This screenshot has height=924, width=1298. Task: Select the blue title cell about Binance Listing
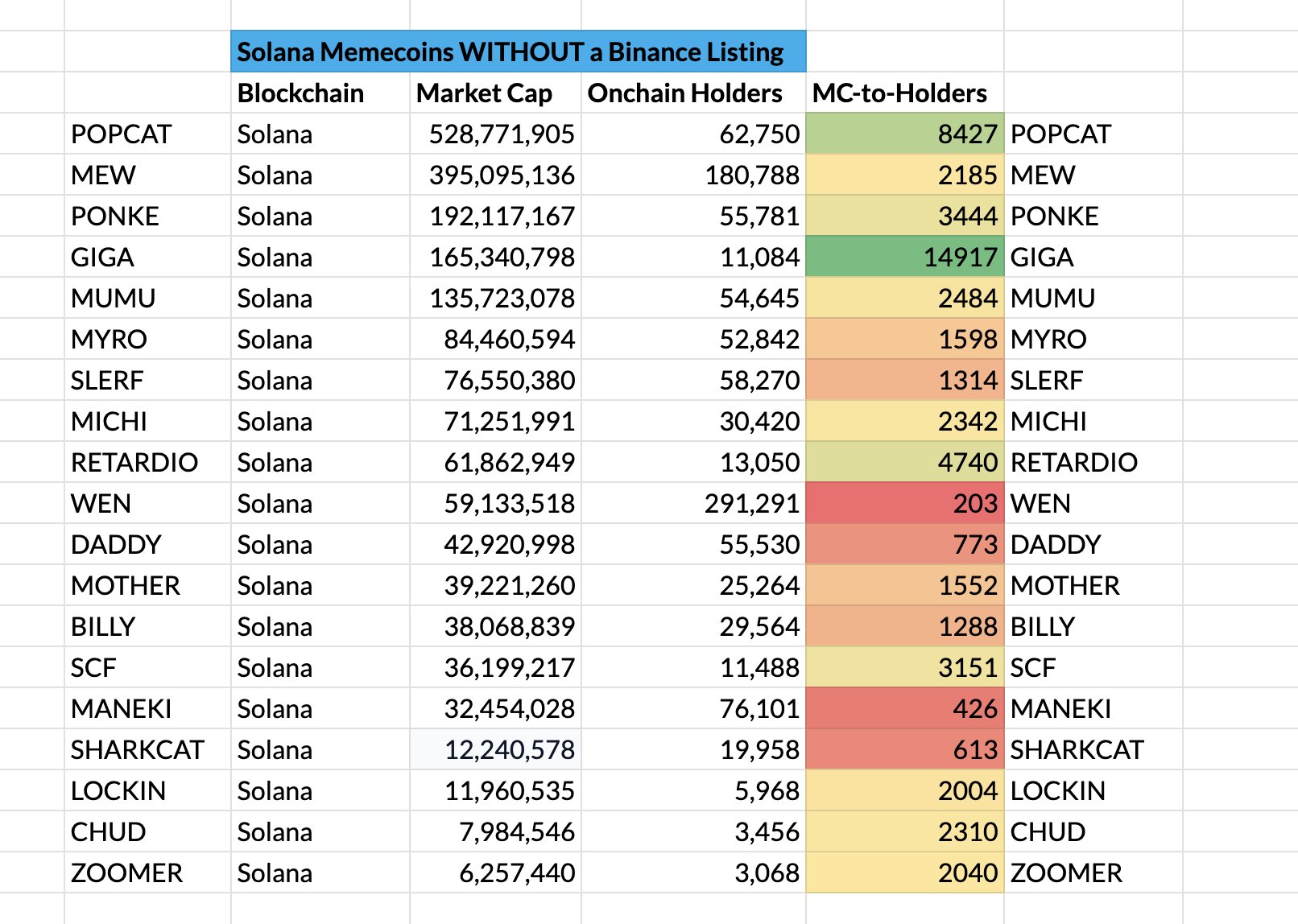pyautogui.click(x=519, y=52)
